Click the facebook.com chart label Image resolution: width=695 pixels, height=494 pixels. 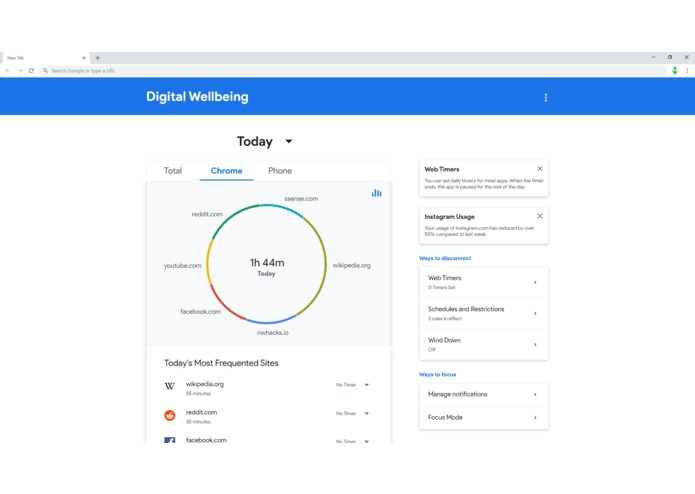(200, 311)
